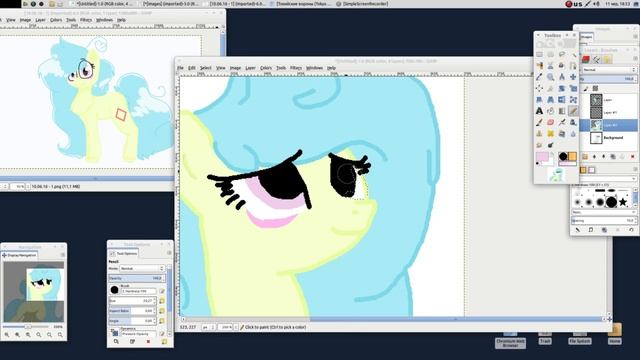This screenshot has width=640, height=360.
Task: Select the Paths tool in Toolbox
Action: point(573,66)
